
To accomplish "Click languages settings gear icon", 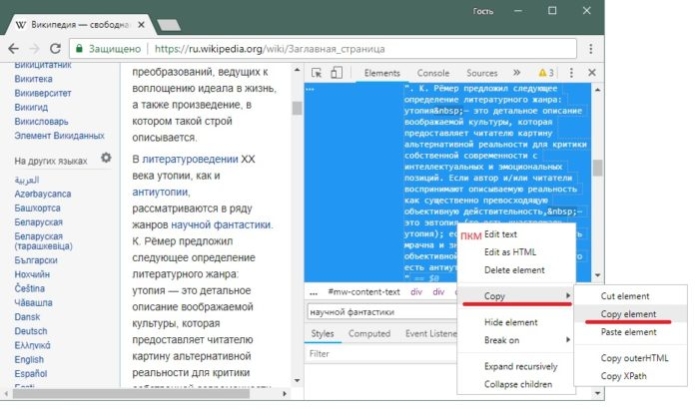I will 106,158.
